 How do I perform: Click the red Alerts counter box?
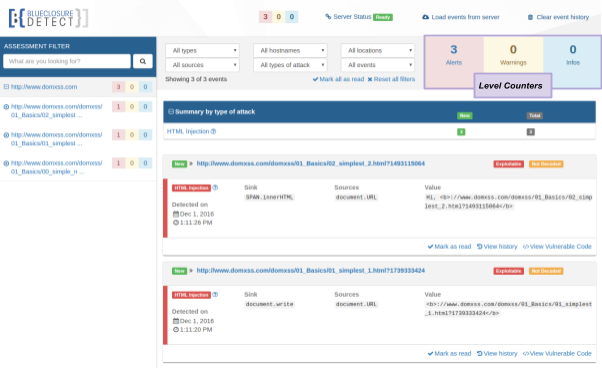pos(454,55)
